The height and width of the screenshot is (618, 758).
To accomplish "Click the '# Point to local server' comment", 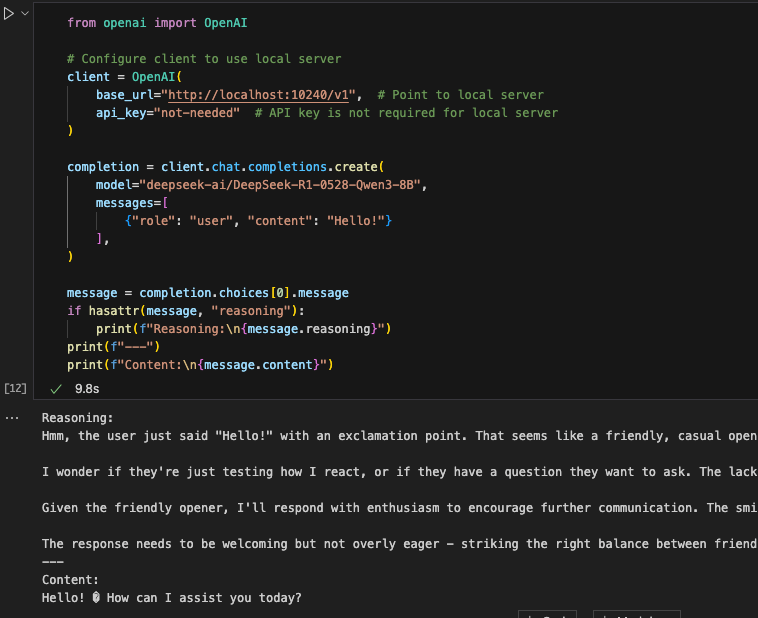I will [460, 95].
